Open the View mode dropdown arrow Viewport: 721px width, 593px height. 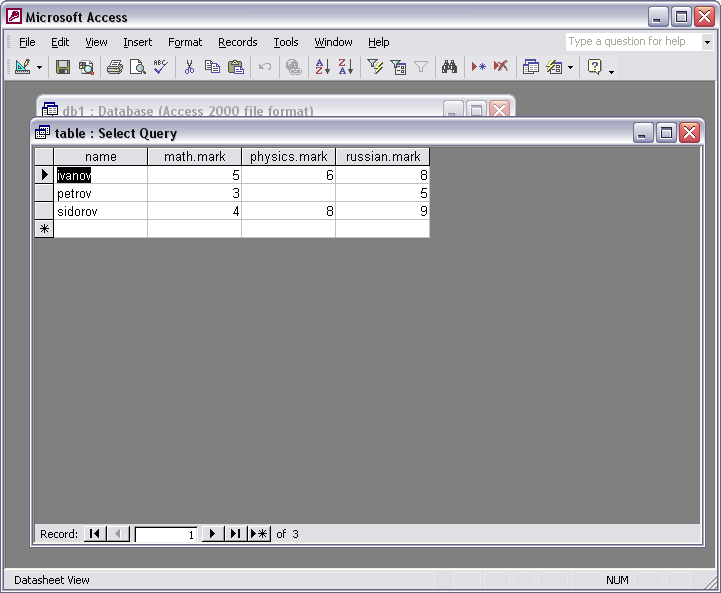pos(40,67)
